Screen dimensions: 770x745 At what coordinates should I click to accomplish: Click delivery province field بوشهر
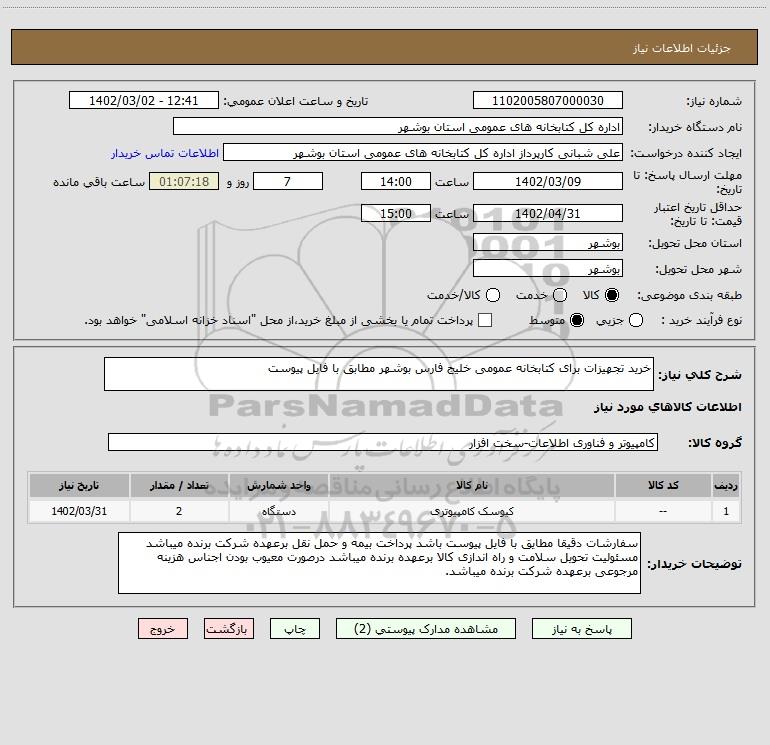(x=548, y=243)
